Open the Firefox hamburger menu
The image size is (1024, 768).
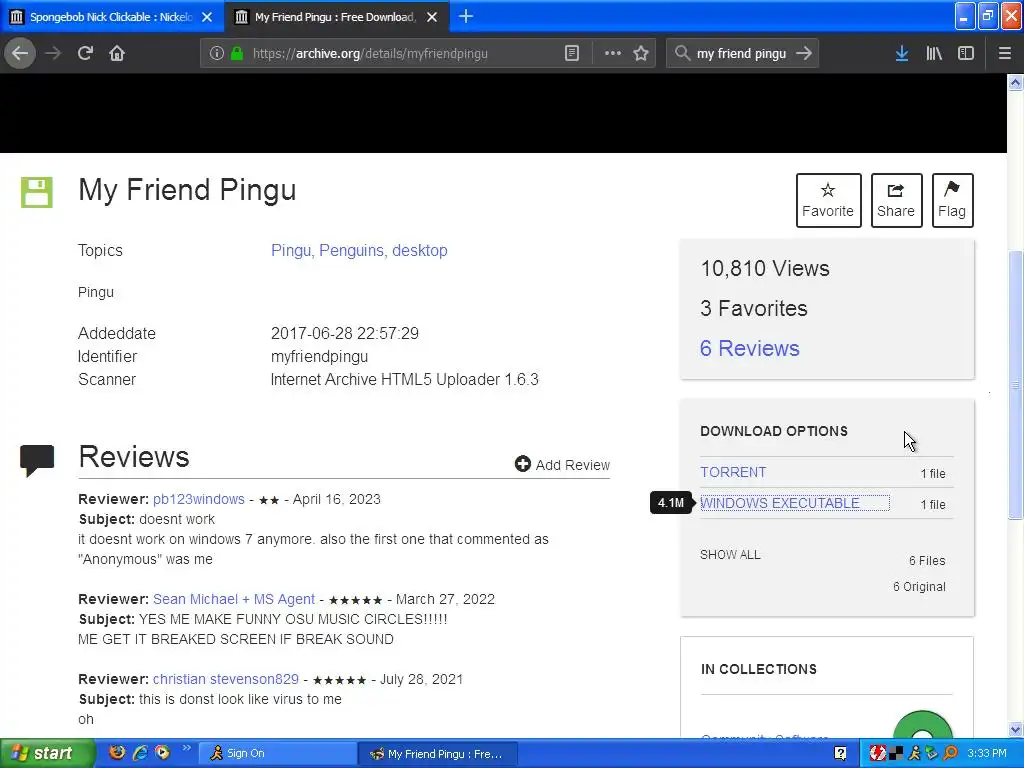[1005, 54]
